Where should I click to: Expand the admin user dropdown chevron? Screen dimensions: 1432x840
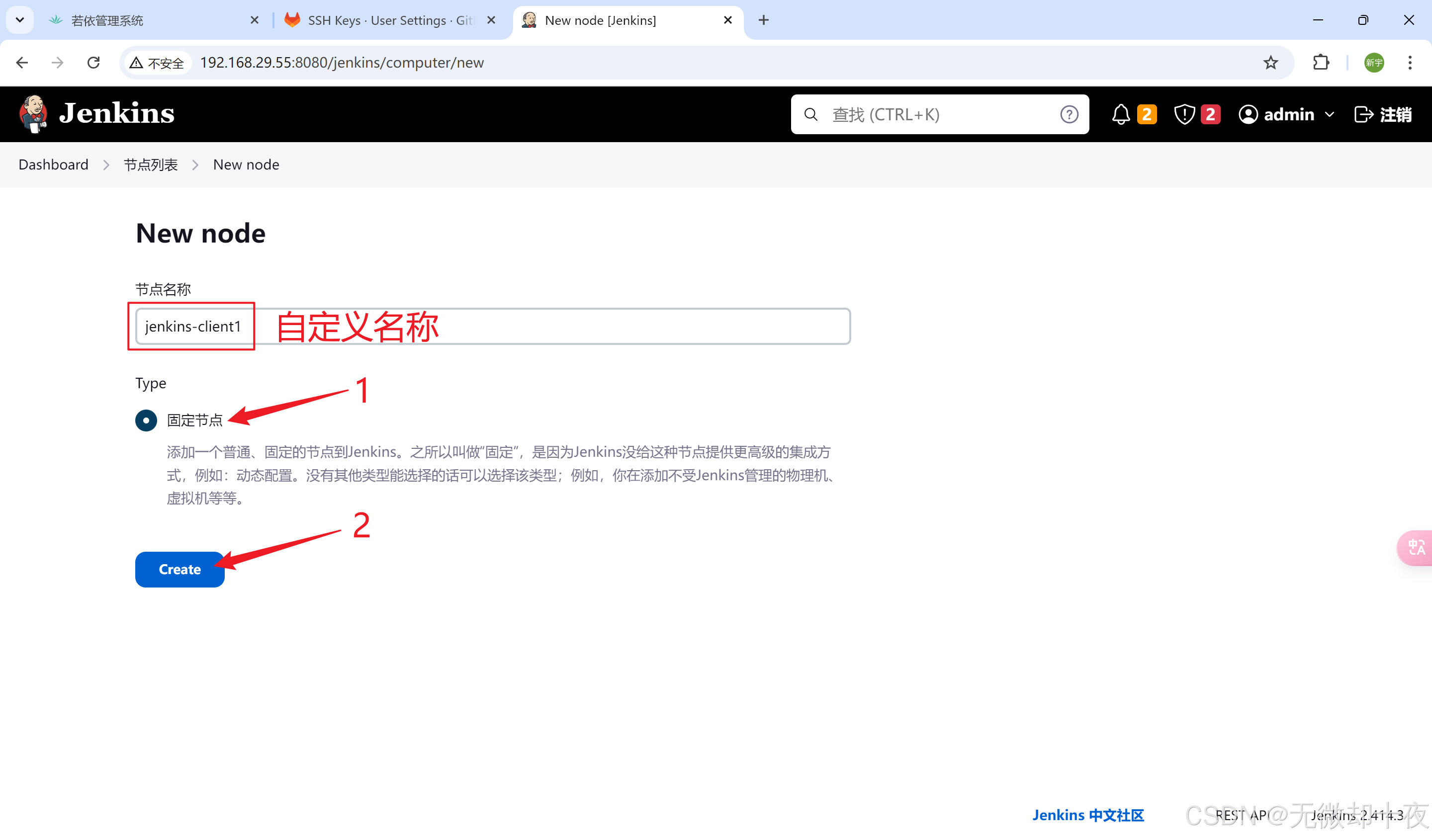[x=1330, y=114]
